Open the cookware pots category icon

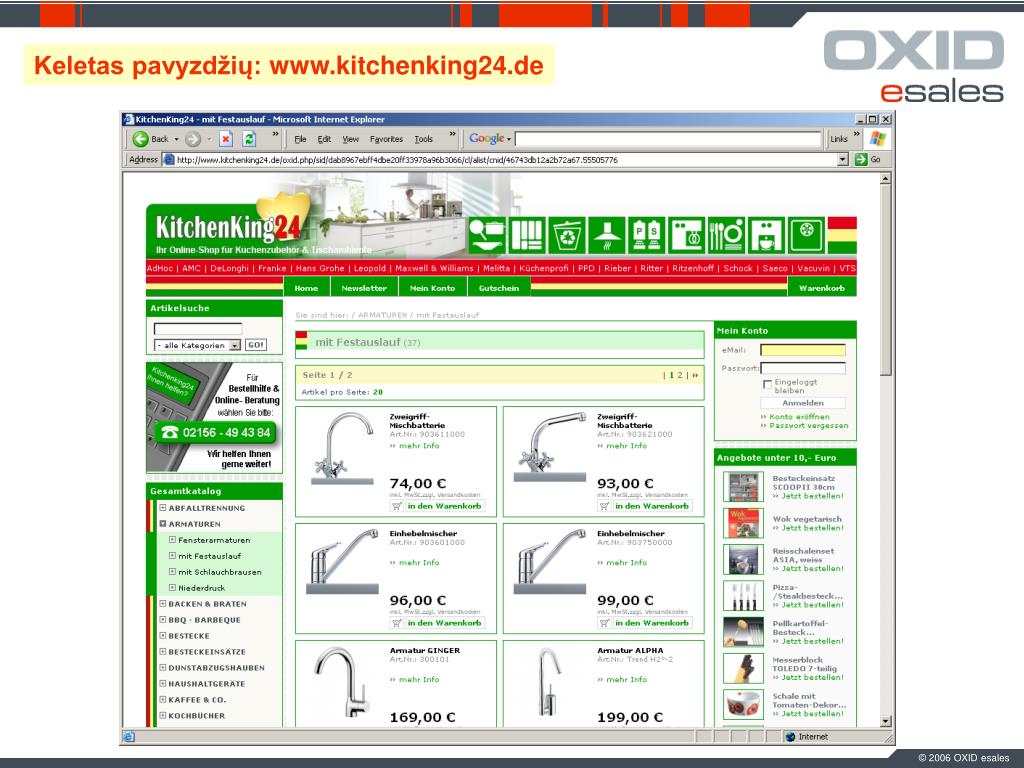(x=487, y=235)
